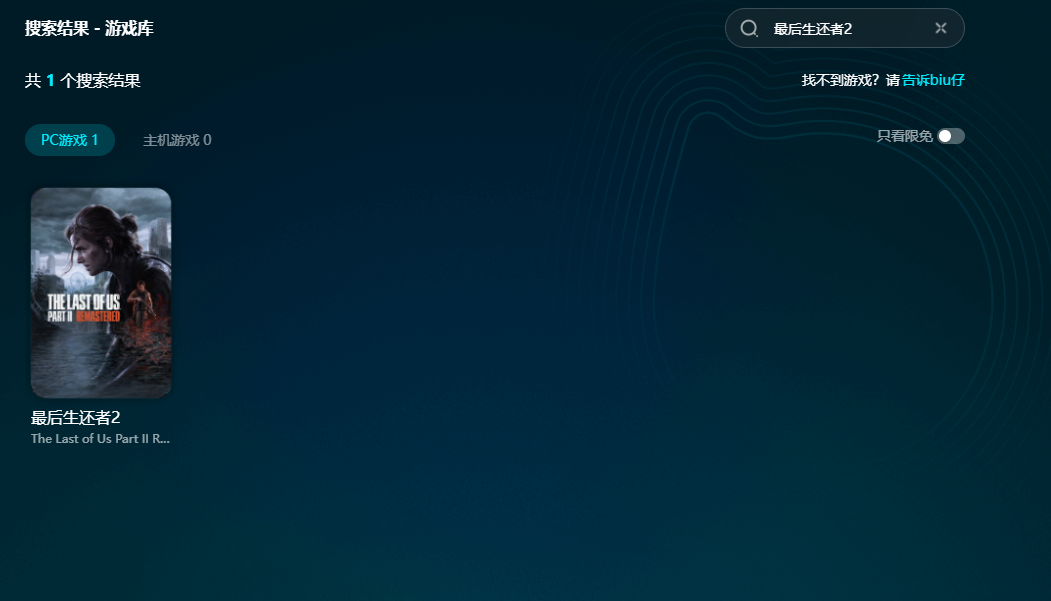The width and height of the screenshot is (1051, 601).
Task: Click the 搜索结果 - 游戏库 heading
Action: coord(89,29)
